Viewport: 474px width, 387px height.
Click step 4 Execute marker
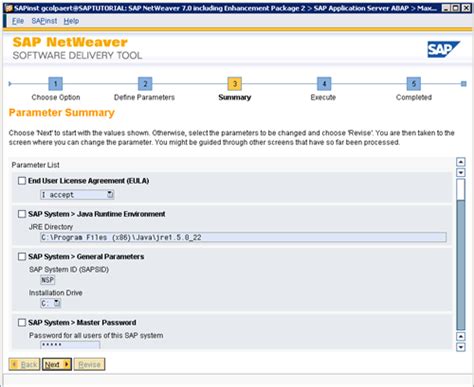(324, 84)
